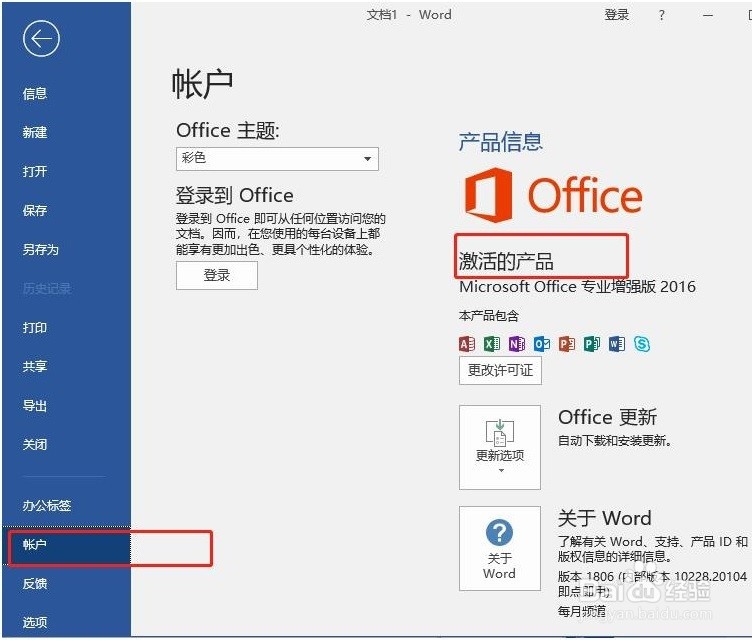Image resolution: width=754 pixels, height=640 pixels.
Task: Click the Microsoft Office 专业增强版 2016 text
Action: (x=577, y=287)
